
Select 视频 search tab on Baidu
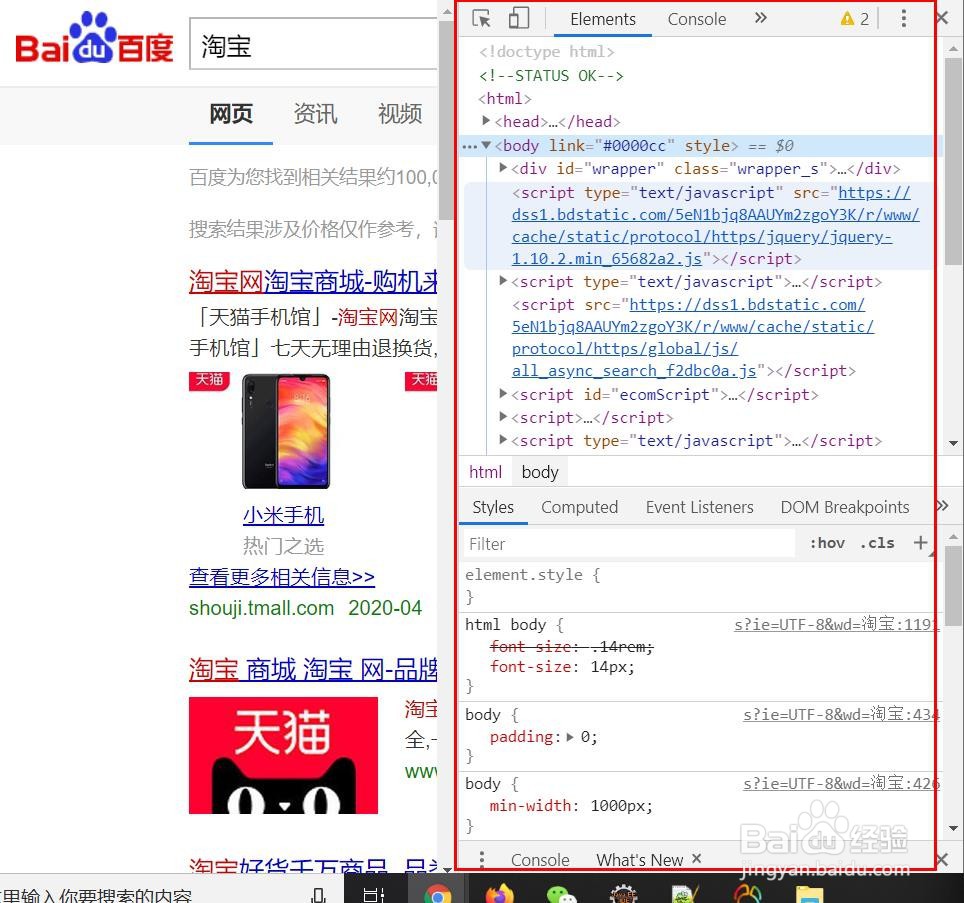pyautogui.click(x=400, y=114)
